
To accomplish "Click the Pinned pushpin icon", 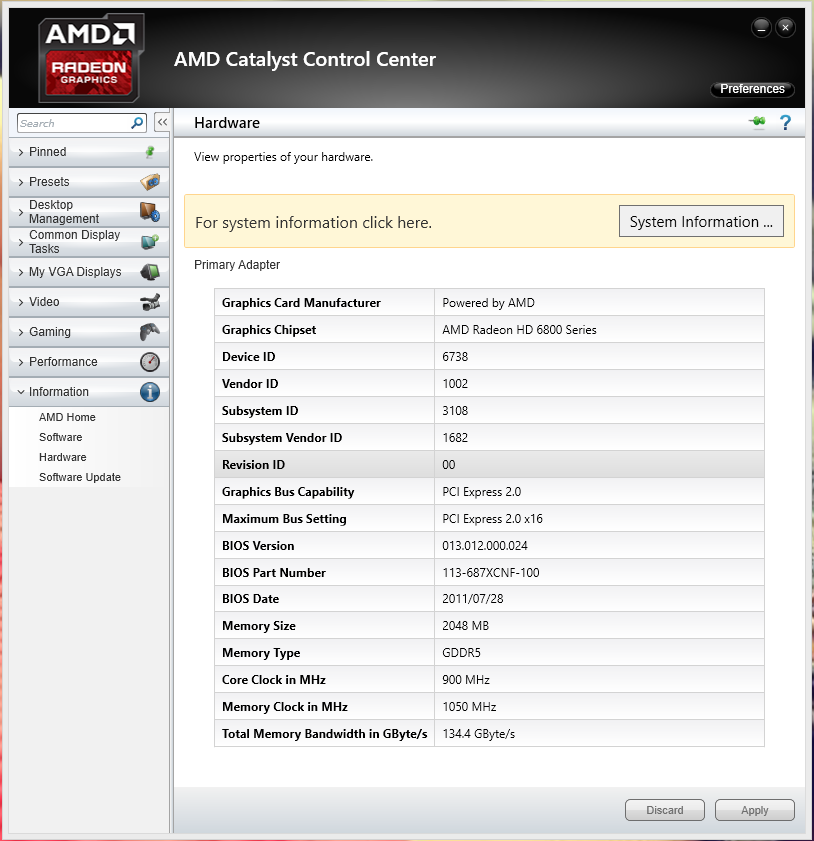I will (150, 152).
